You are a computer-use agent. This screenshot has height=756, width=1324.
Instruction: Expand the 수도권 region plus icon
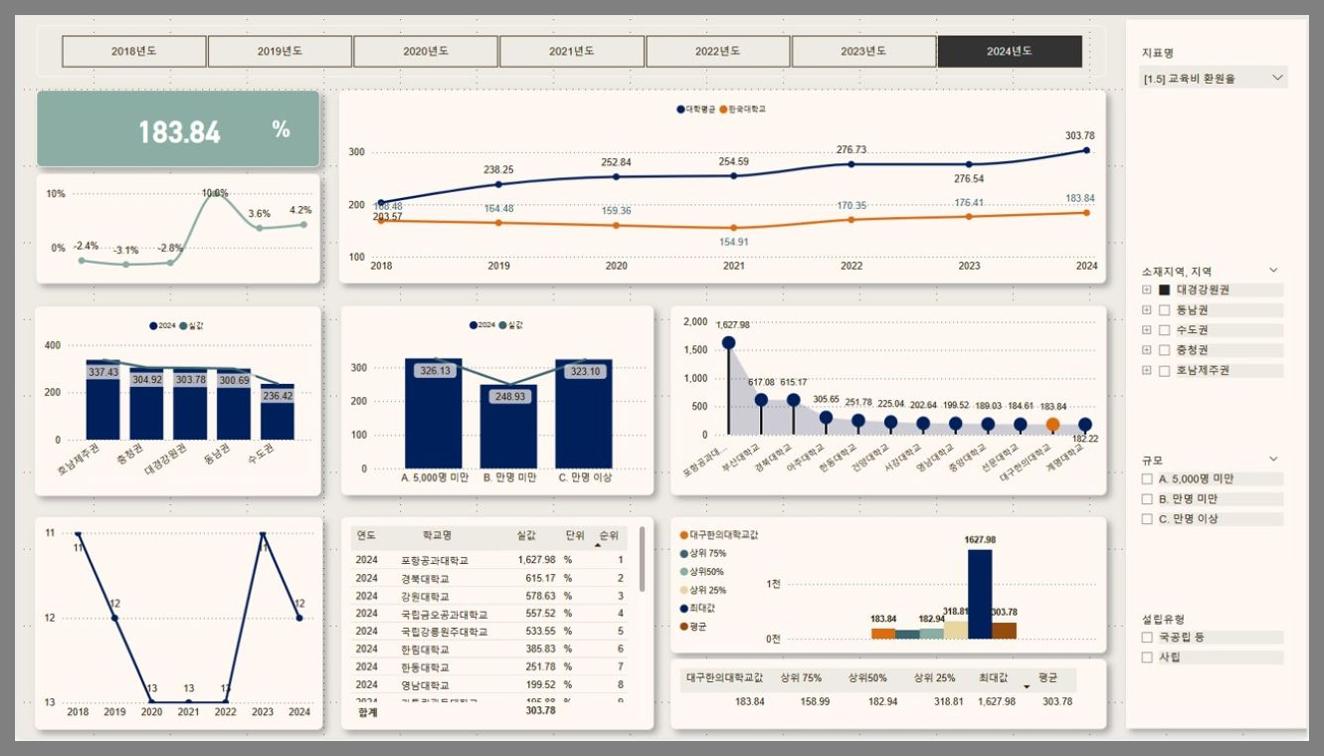[1146, 330]
